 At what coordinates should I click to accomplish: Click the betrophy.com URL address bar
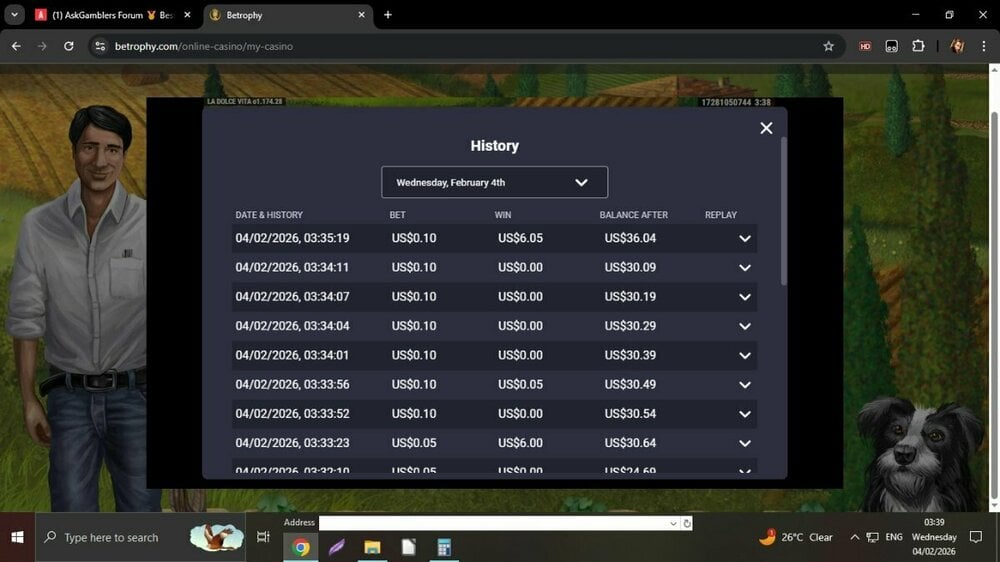(x=400, y=46)
